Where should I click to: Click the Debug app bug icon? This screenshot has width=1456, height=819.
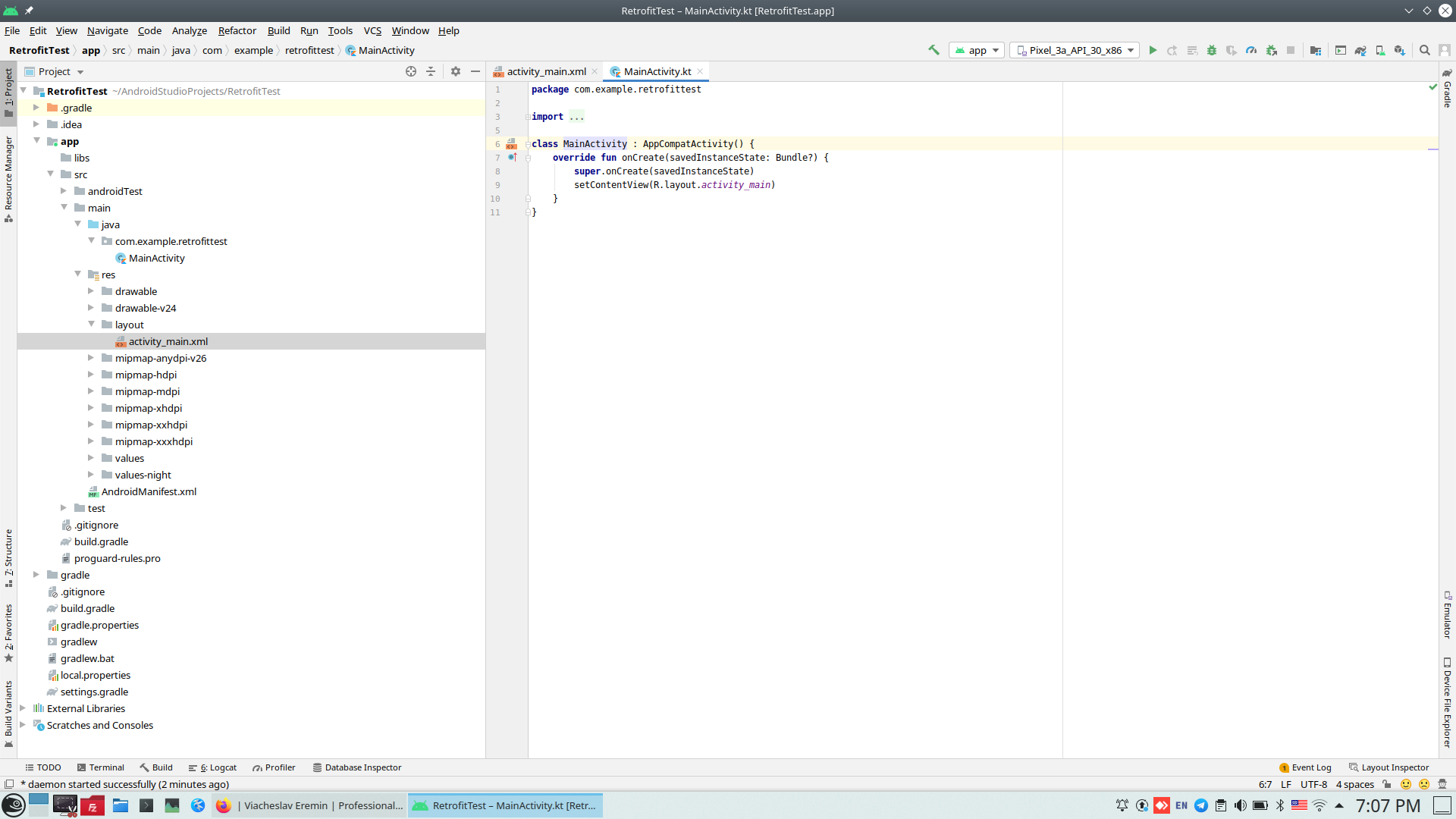pos(1212,50)
